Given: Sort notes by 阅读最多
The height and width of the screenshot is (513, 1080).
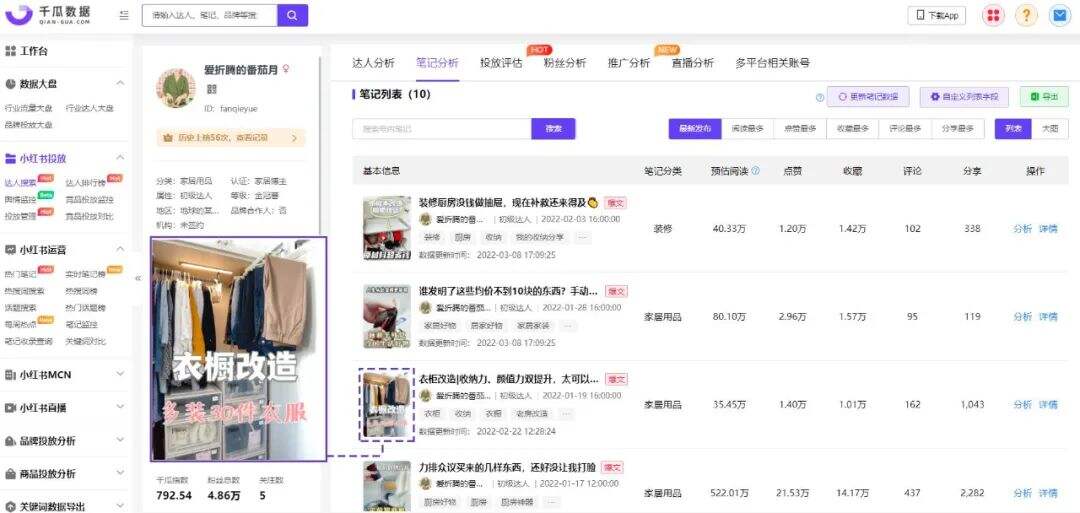Looking at the screenshot, I should click(x=747, y=129).
